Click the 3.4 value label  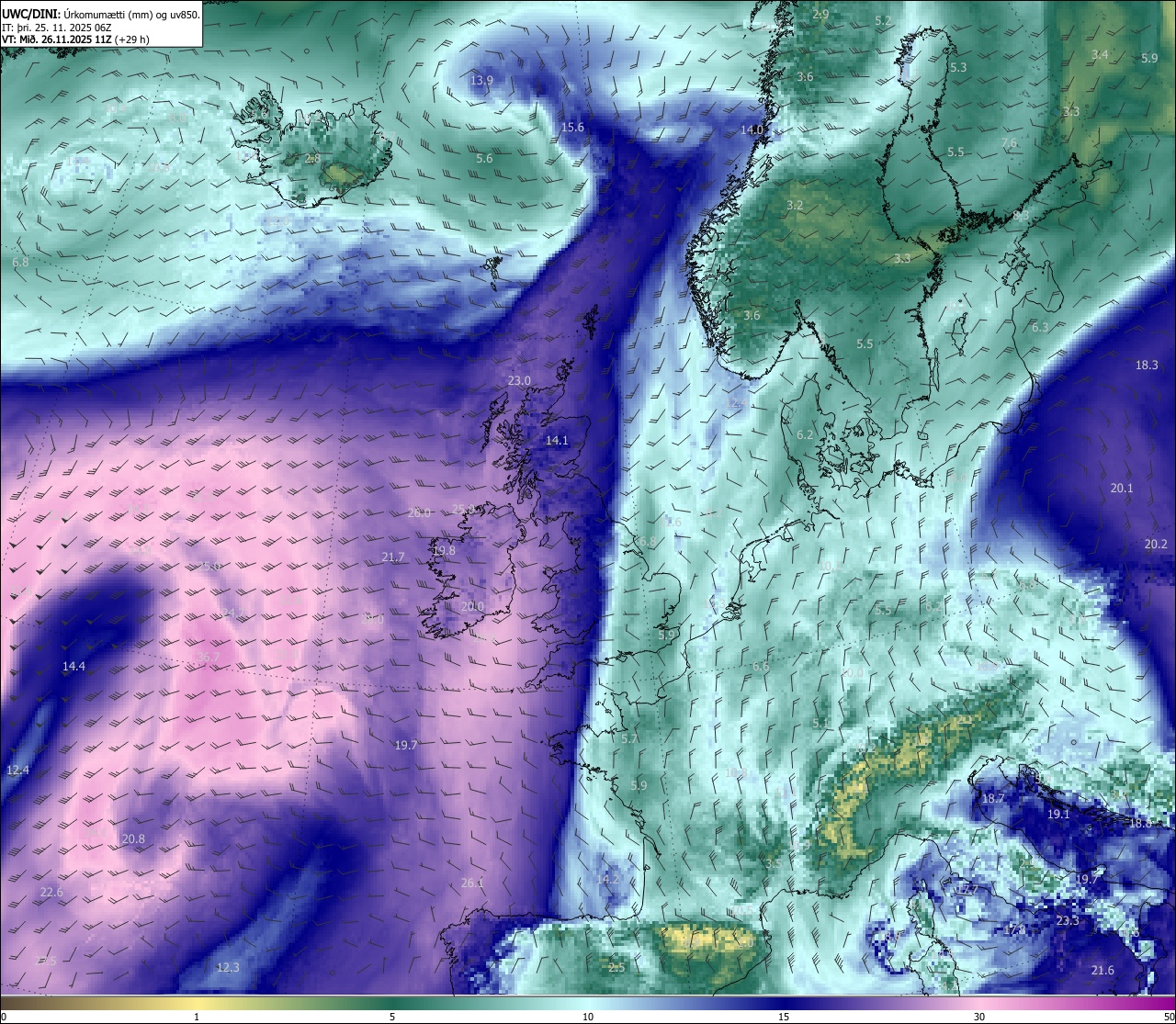[x=1100, y=55]
